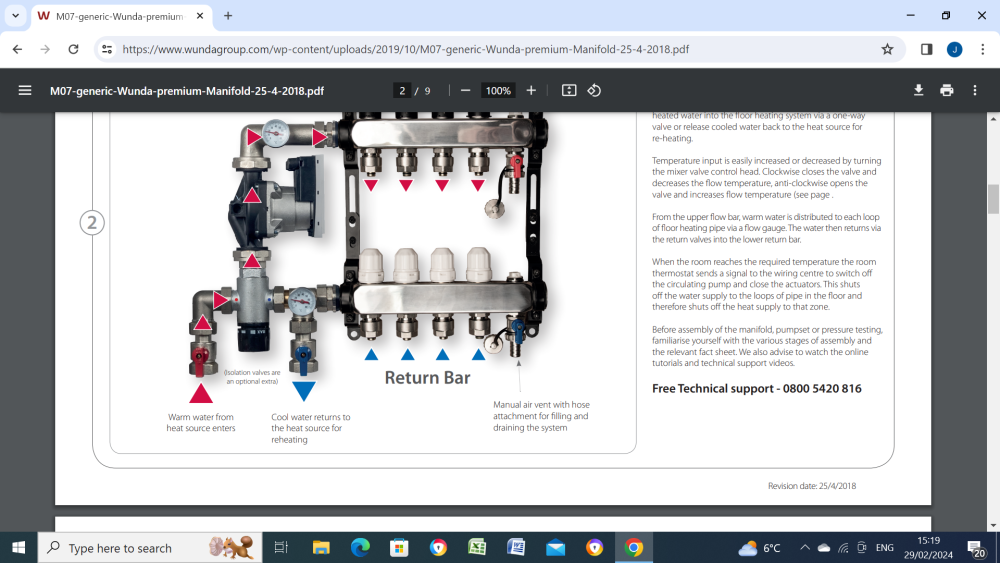
Task: Click 'Manual air vent with hose' caption
Action: coord(541,416)
